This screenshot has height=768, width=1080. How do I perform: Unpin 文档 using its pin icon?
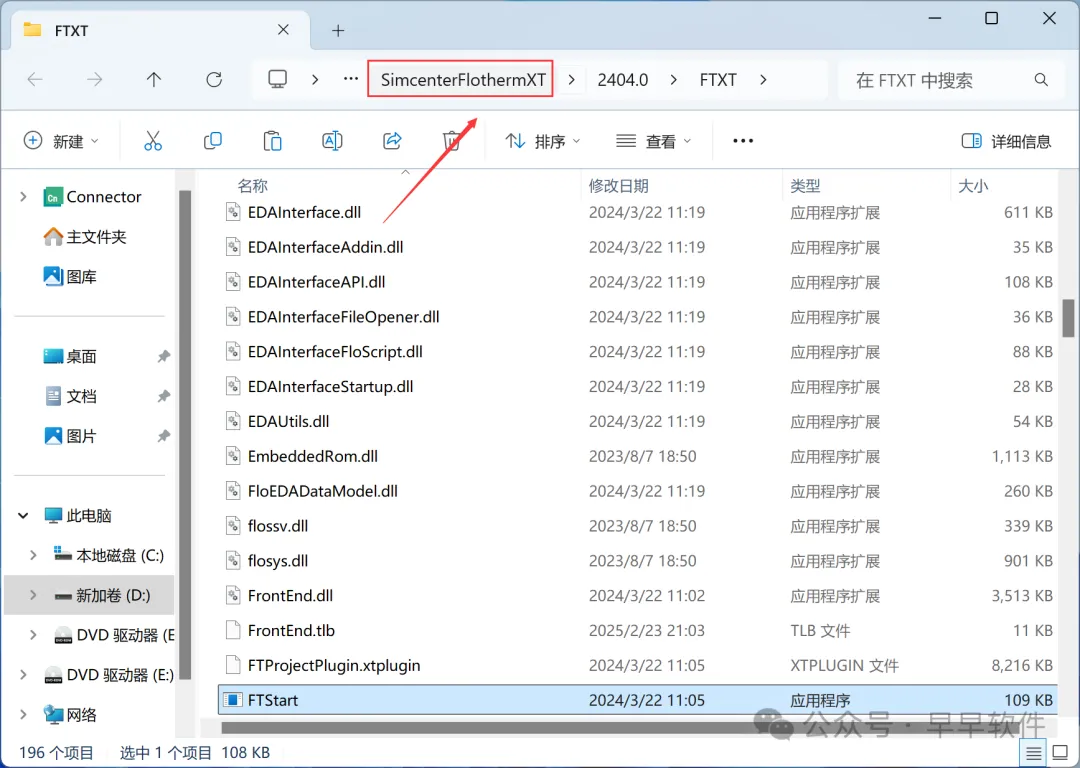[163, 396]
